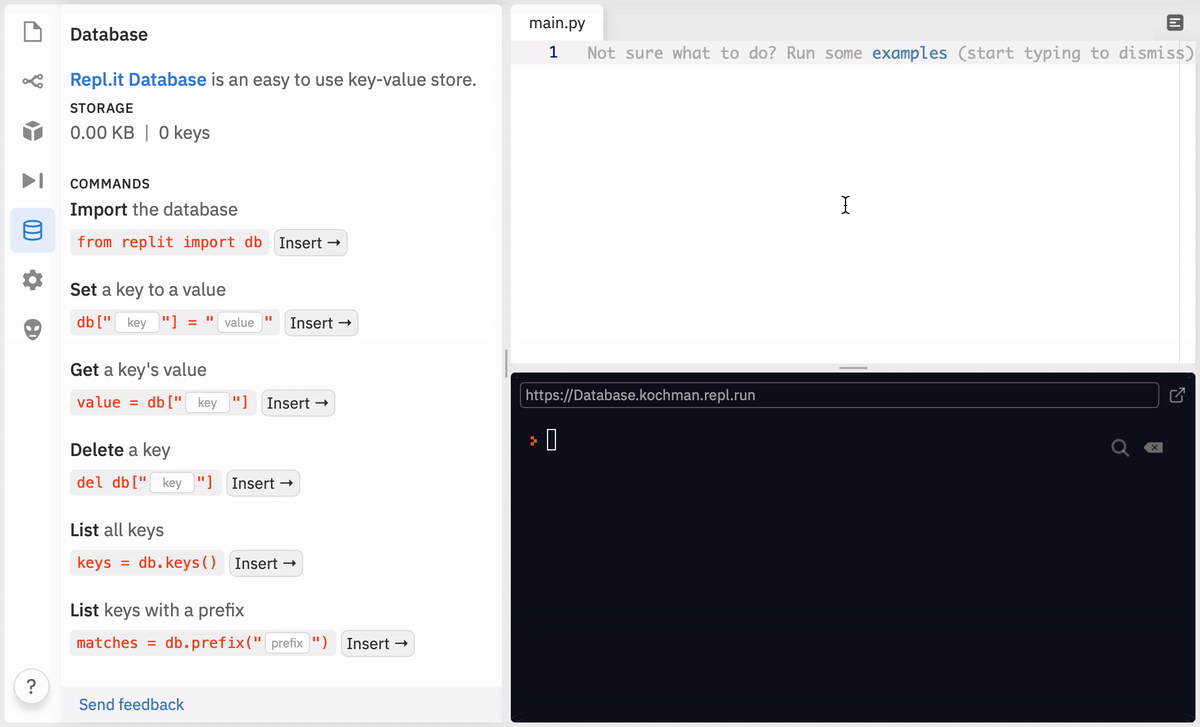Clear the console with the backspace icon
Viewport: 1200px width, 727px height.
(1153, 448)
